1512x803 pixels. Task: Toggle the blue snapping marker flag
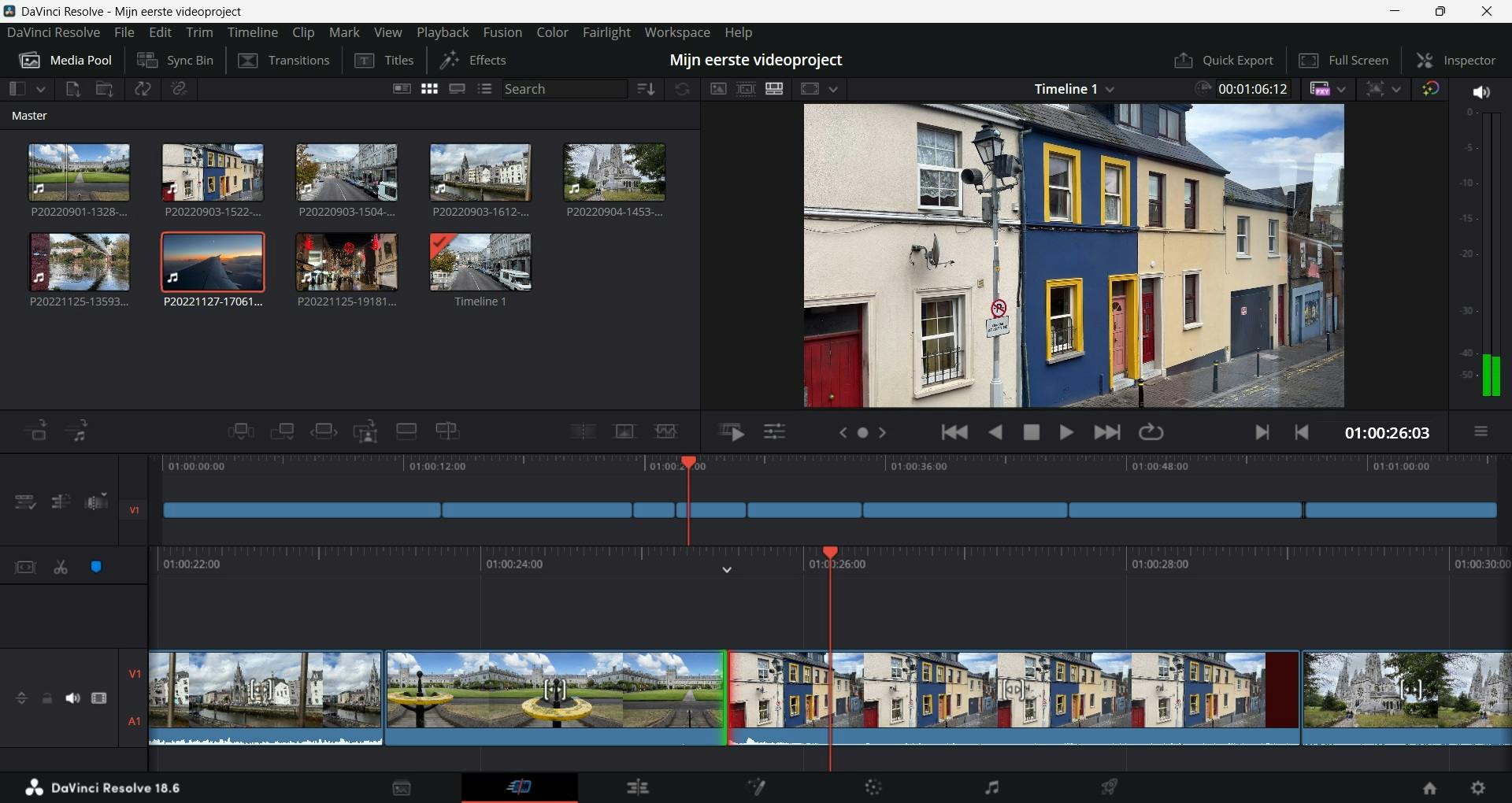(96, 568)
